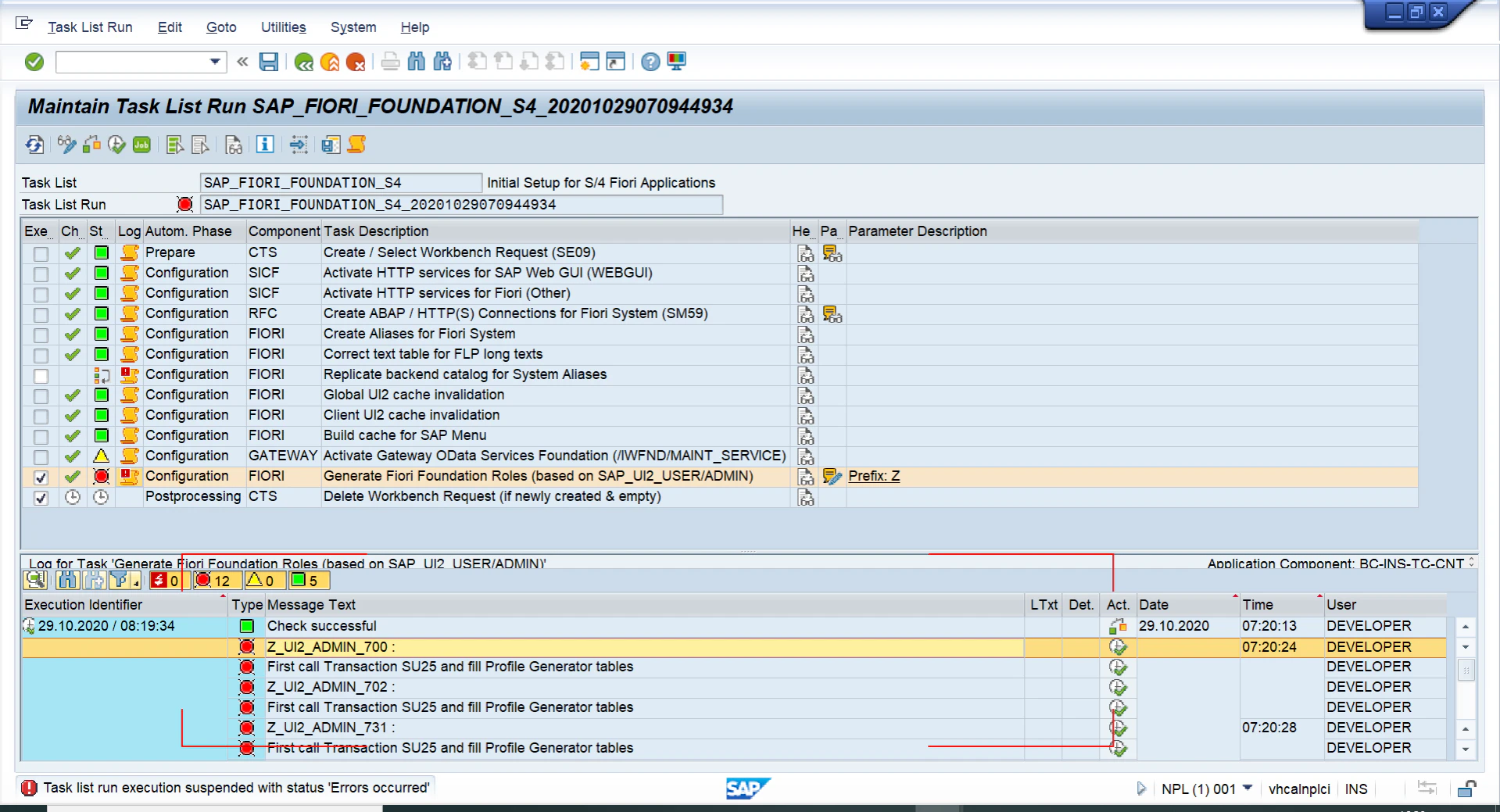
Task: Open the Utilities menu
Action: pos(283,27)
